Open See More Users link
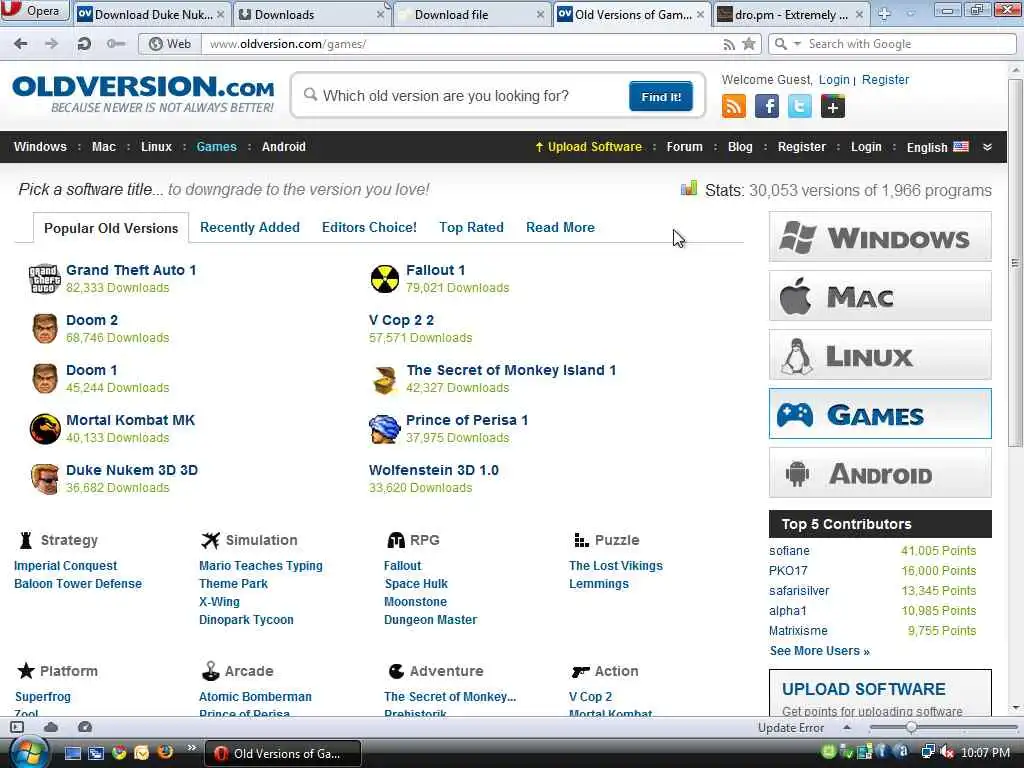The width and height of the screenshot is (1024, 768). (820, 650)
